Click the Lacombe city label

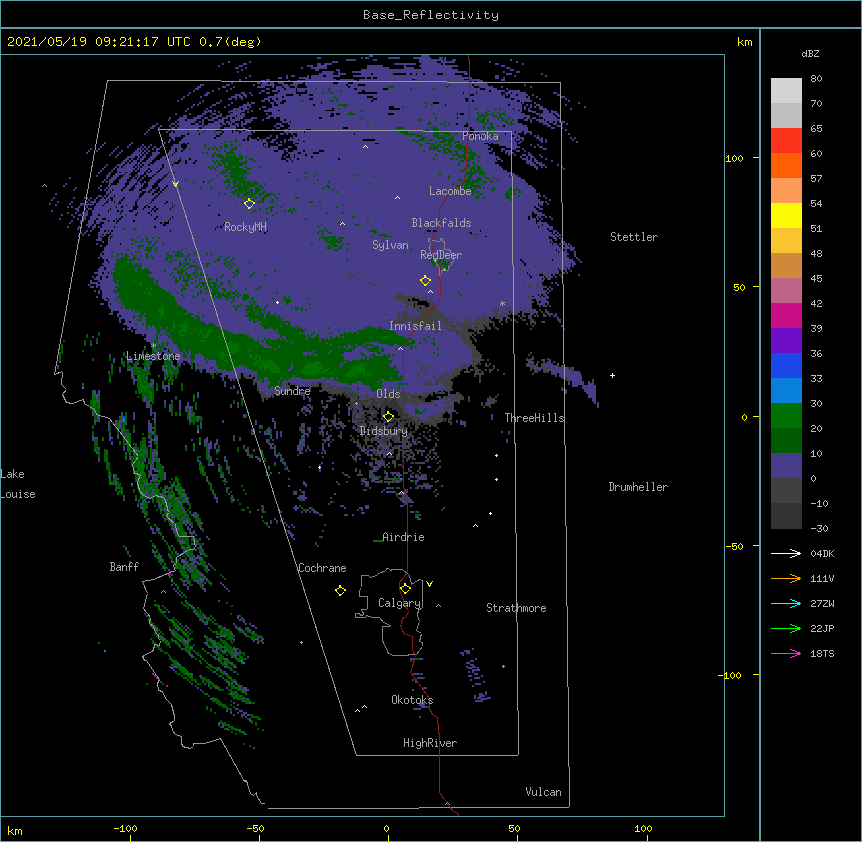[450, 191]
